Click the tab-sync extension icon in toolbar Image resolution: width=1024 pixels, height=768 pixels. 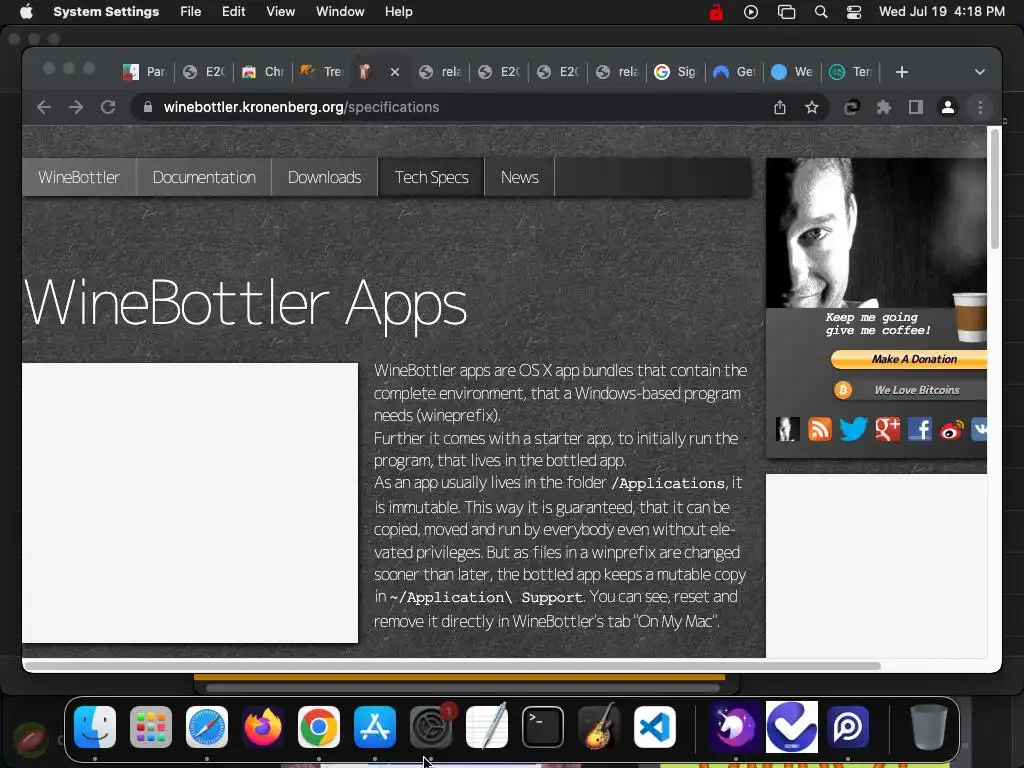tap(852, 107)
